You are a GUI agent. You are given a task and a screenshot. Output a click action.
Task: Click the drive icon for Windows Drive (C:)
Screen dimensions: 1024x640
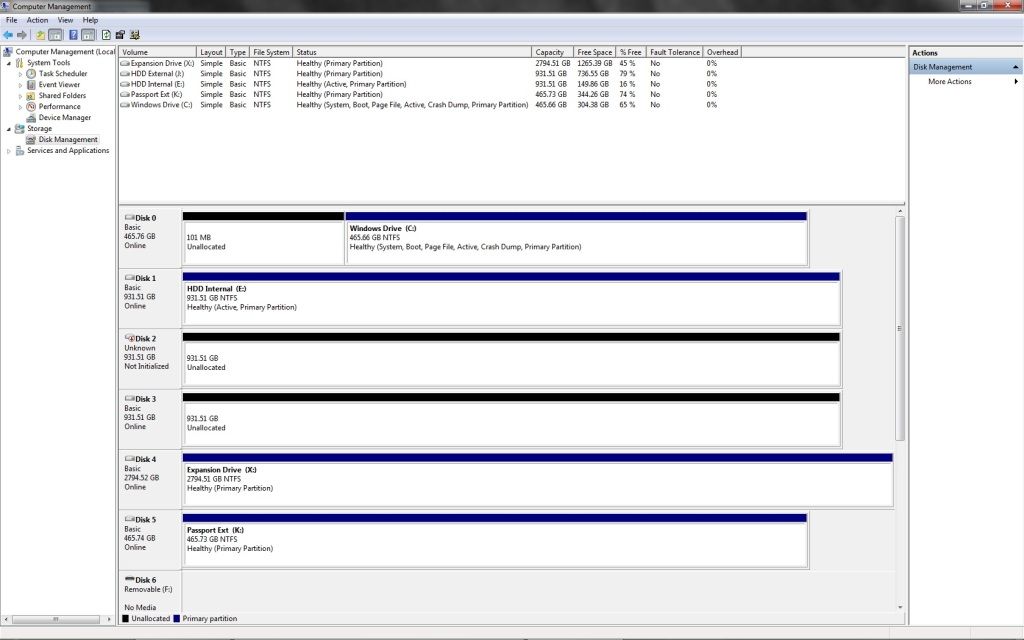click(125, 104)
